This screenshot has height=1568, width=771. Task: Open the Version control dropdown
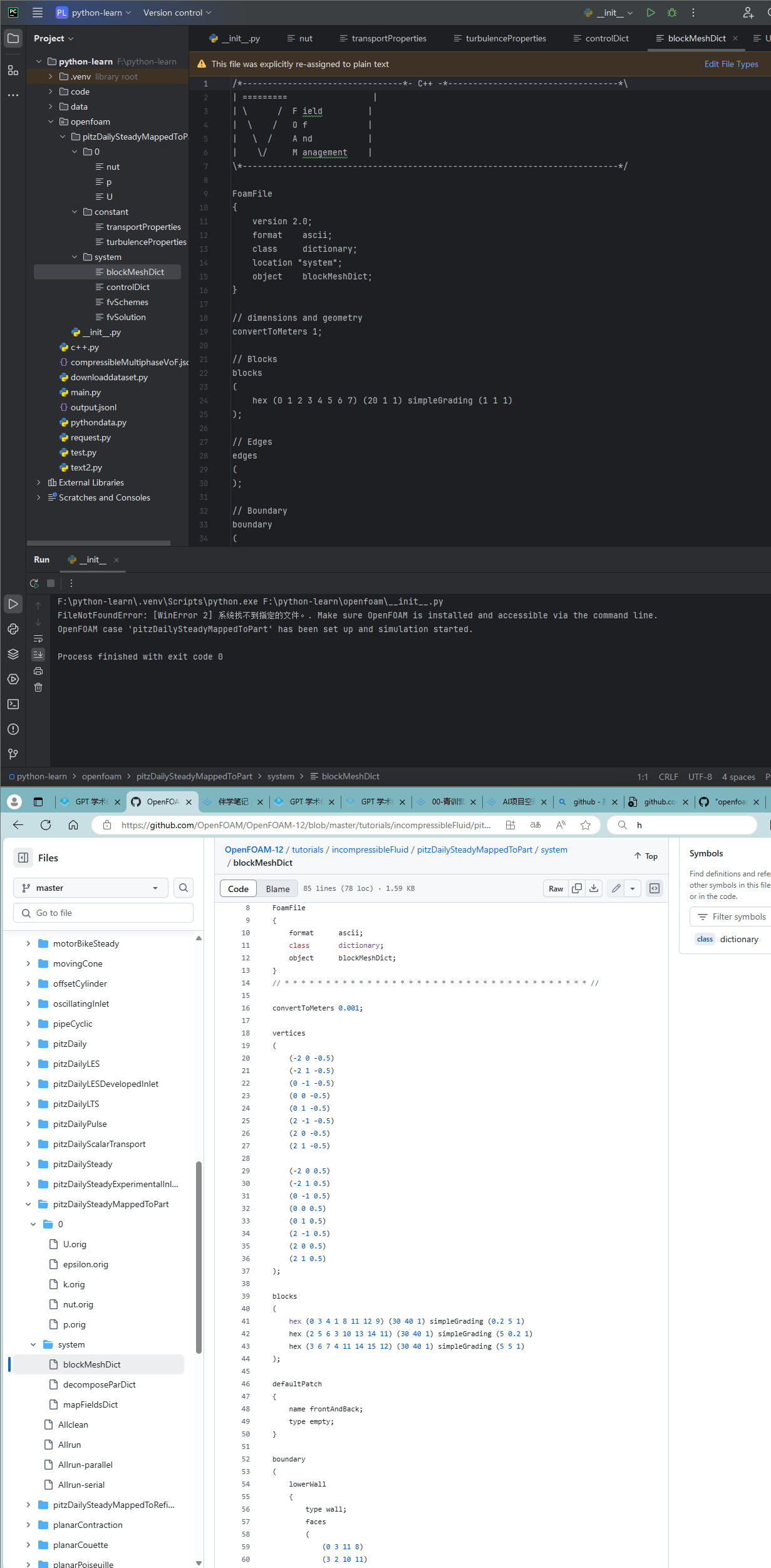pos(177,13)
